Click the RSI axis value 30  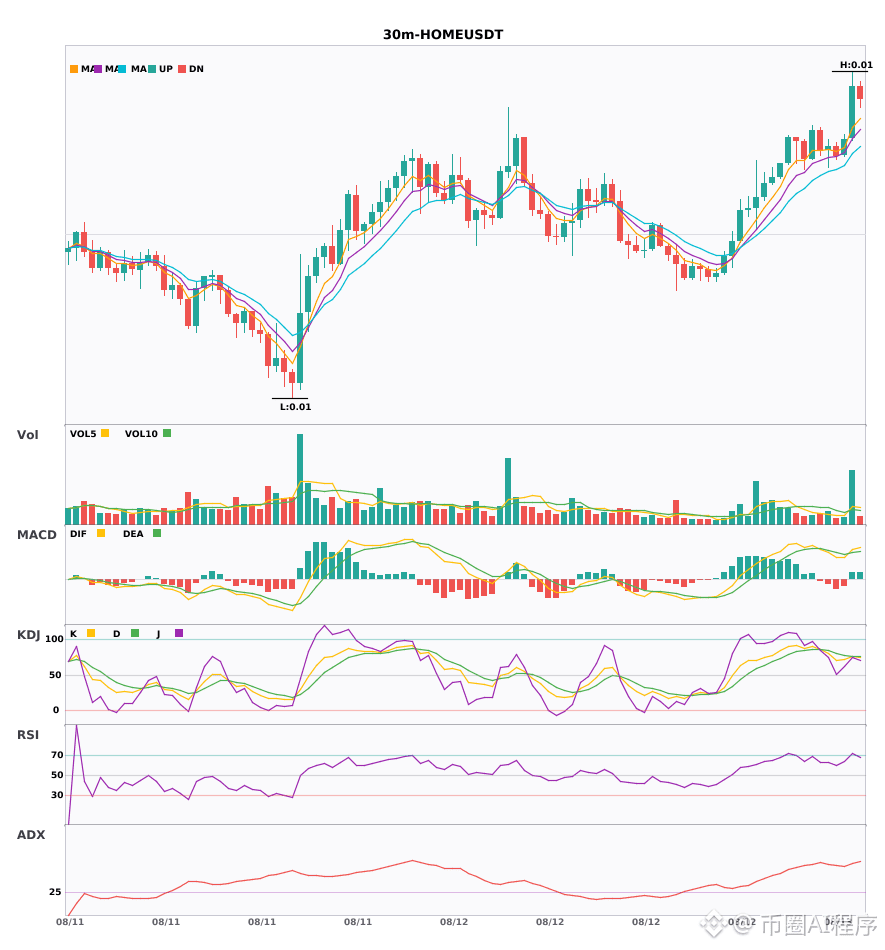click(57, 795)
